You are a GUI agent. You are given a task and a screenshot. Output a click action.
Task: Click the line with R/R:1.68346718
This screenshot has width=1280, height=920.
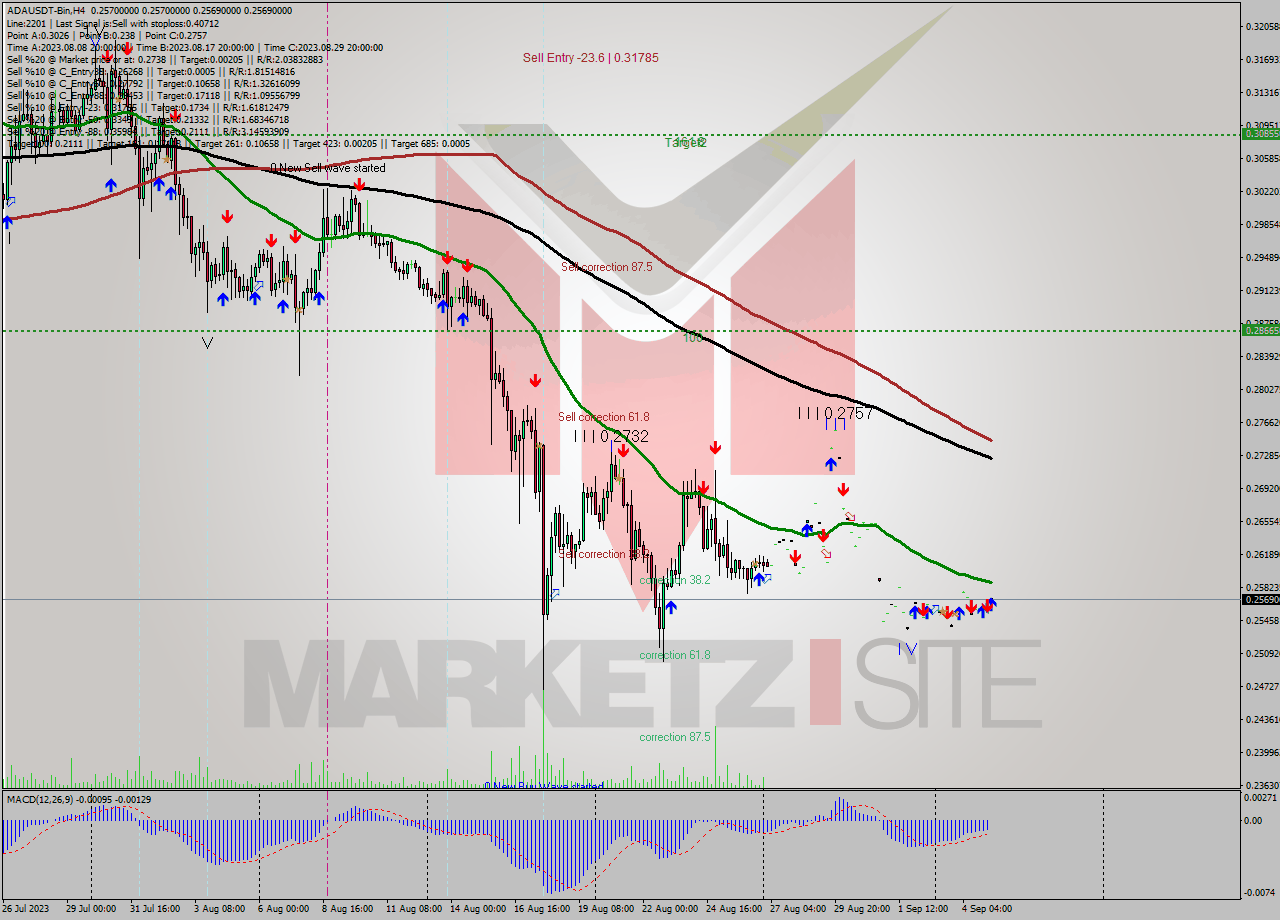[148, 119]
